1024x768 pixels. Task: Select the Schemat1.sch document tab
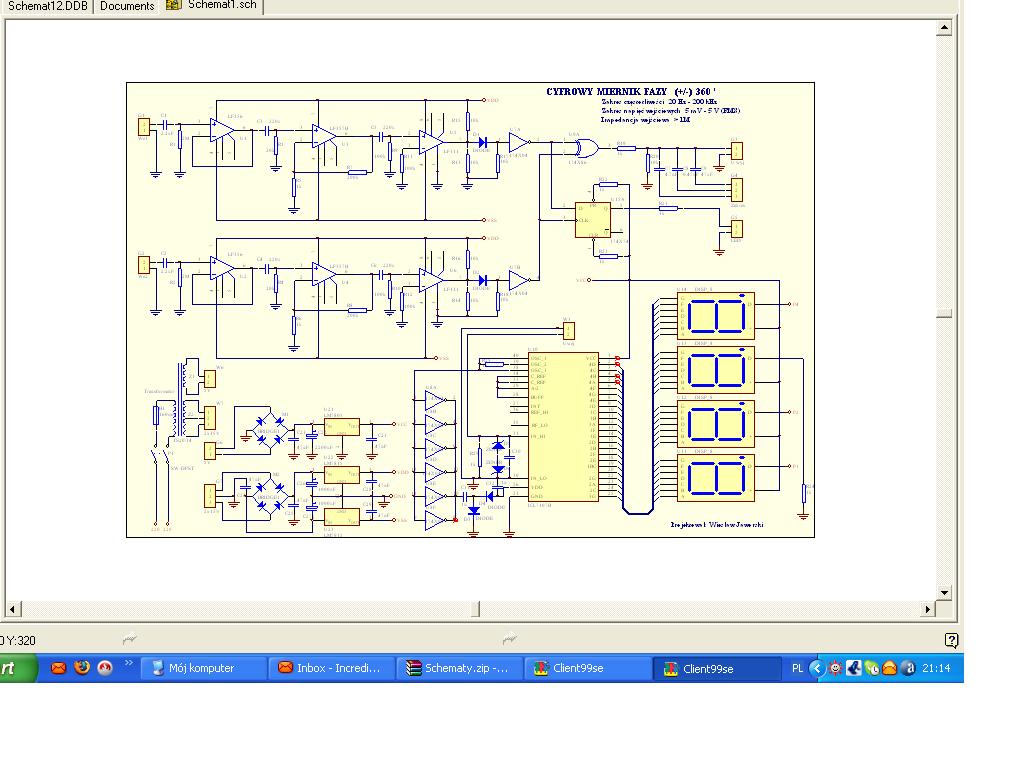click(x=212, y=6)
